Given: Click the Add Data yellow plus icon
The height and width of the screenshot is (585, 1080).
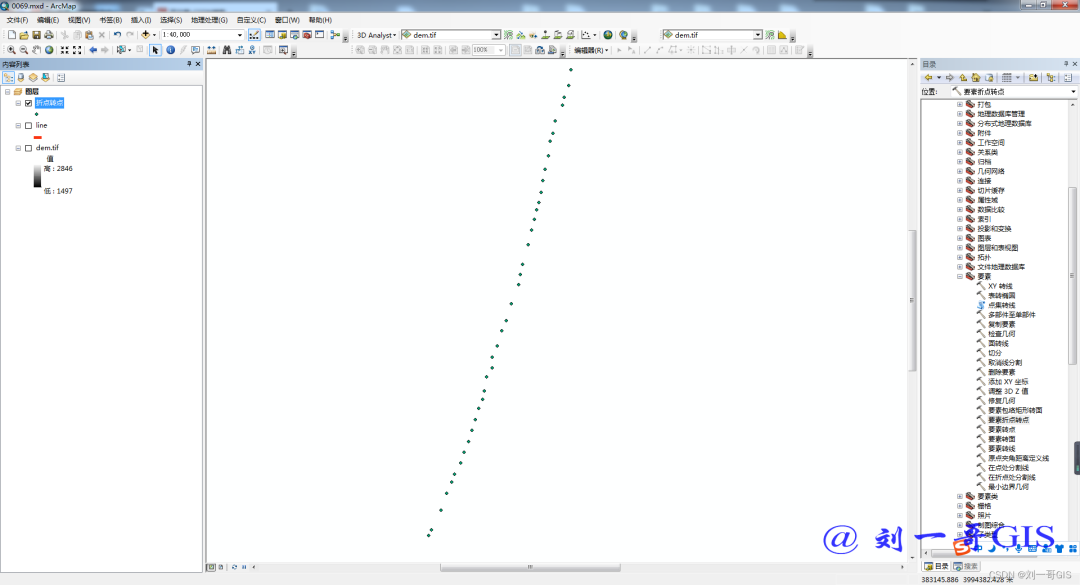Looking at the screenshot, I should 145,34.
